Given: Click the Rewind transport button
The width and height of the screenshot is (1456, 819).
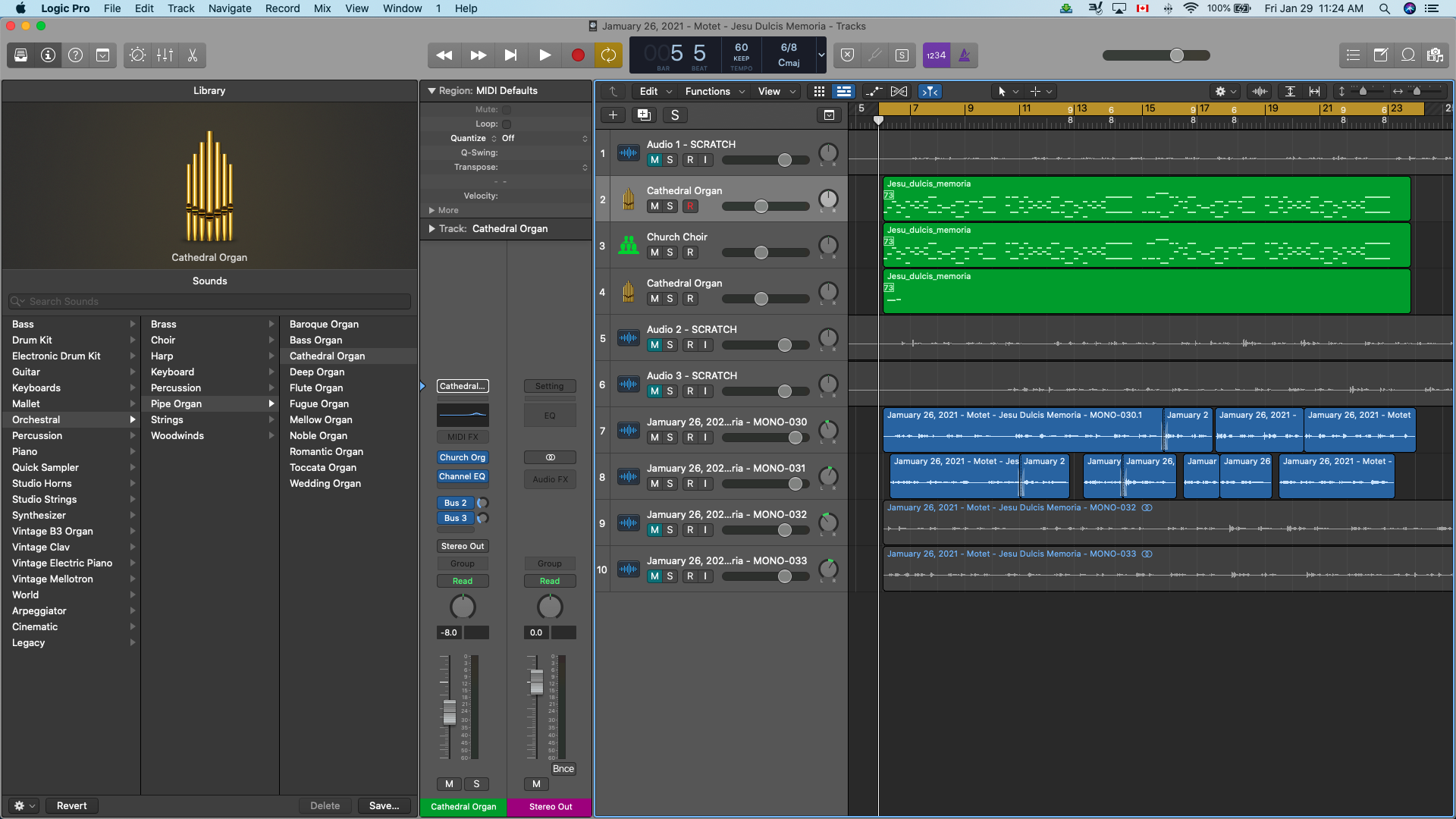Looking at the screenshot, I should pos(444,55).
